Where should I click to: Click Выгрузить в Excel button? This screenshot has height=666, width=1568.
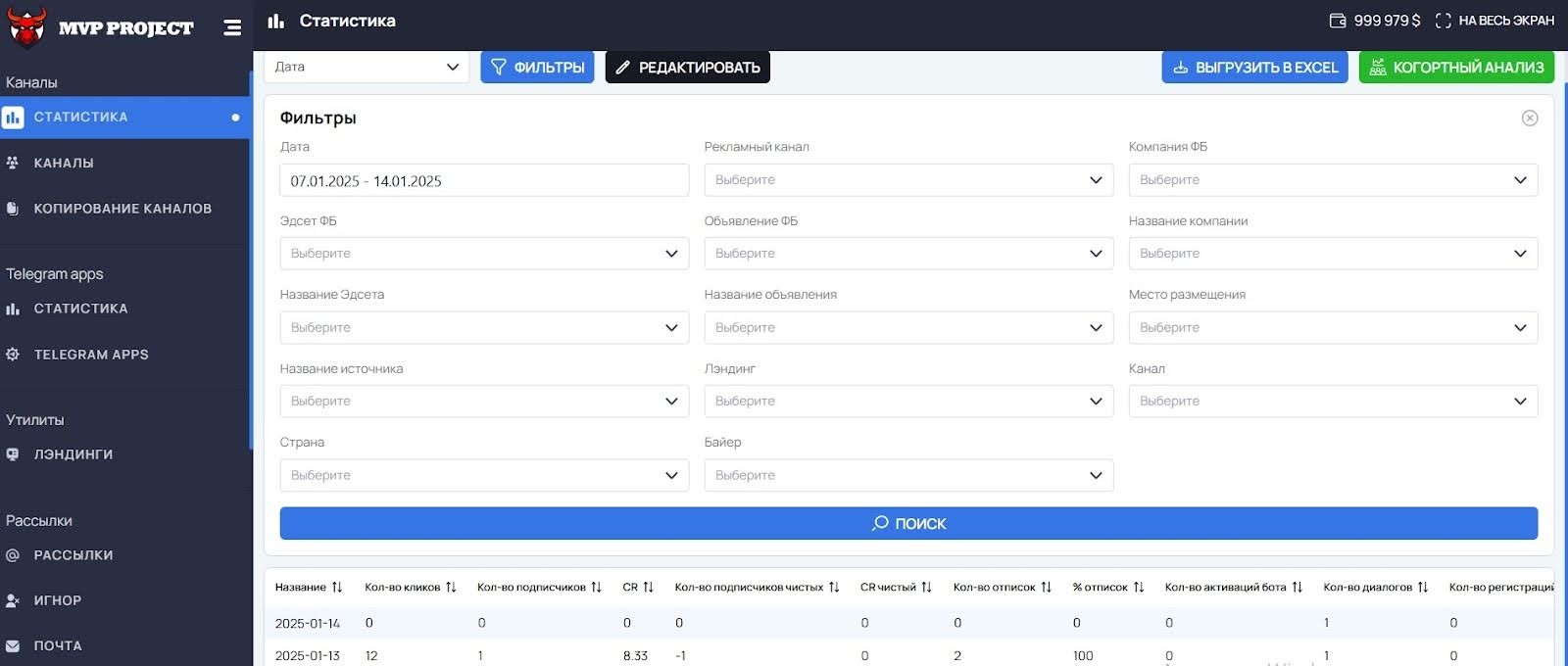coord(1255,67)
